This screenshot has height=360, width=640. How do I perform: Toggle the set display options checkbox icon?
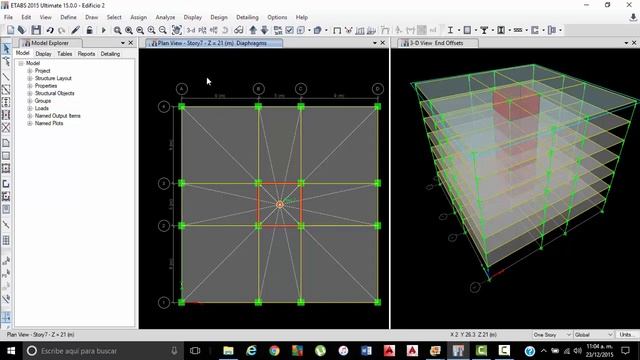tap(289, 30)
